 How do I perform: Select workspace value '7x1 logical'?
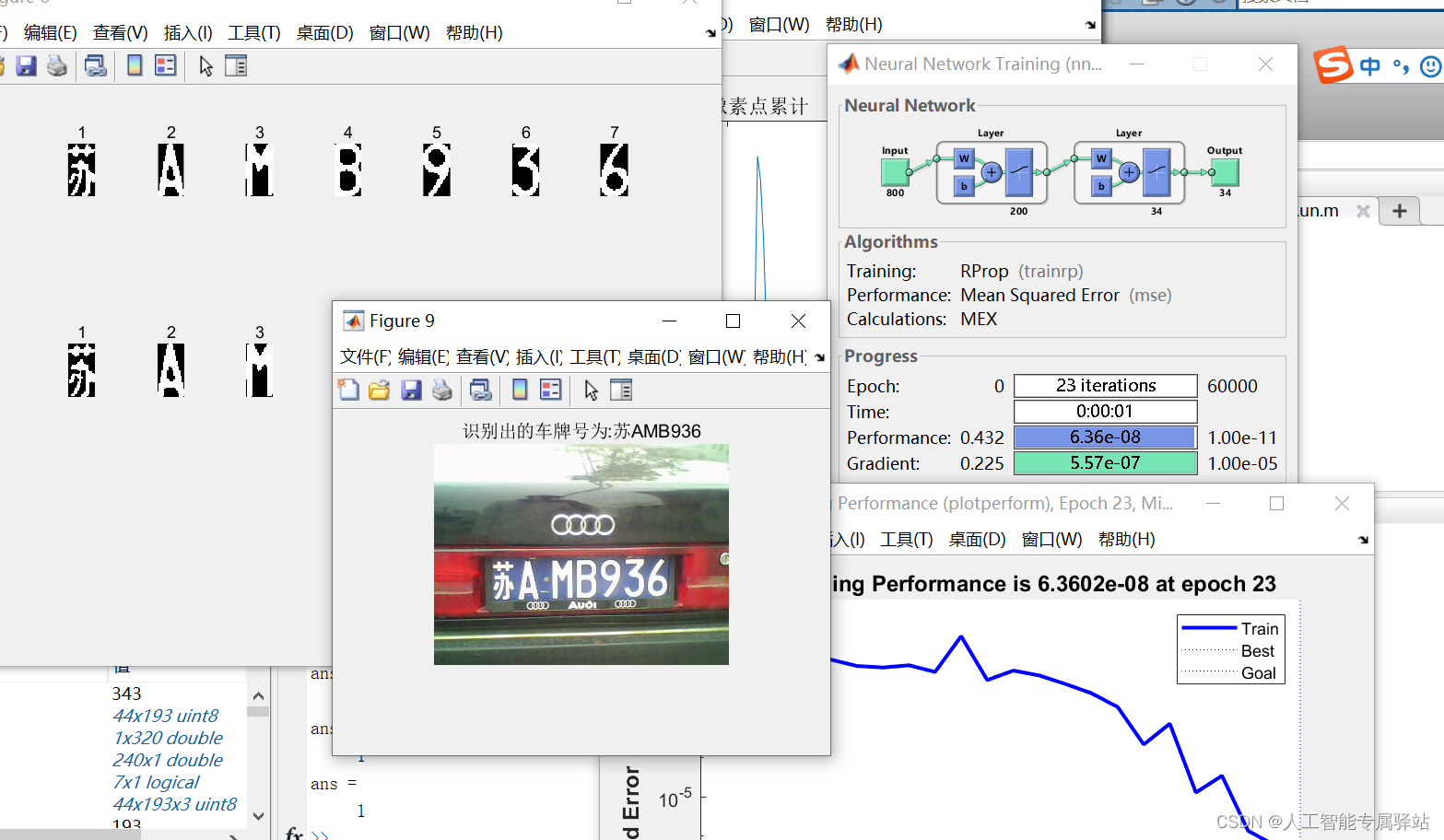pos(156,782)
